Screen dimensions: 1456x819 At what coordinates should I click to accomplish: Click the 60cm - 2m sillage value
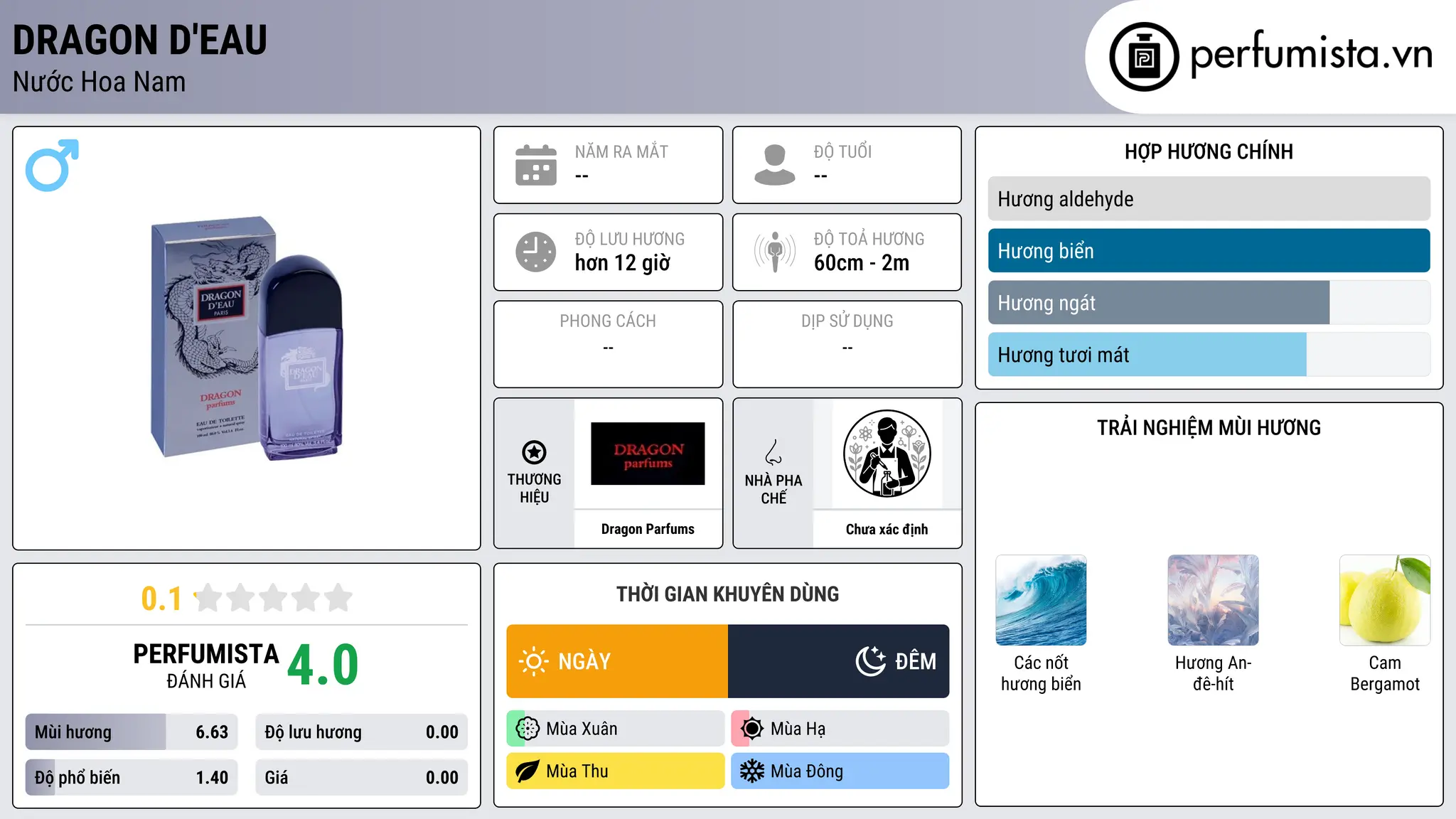tap(861, 263)
